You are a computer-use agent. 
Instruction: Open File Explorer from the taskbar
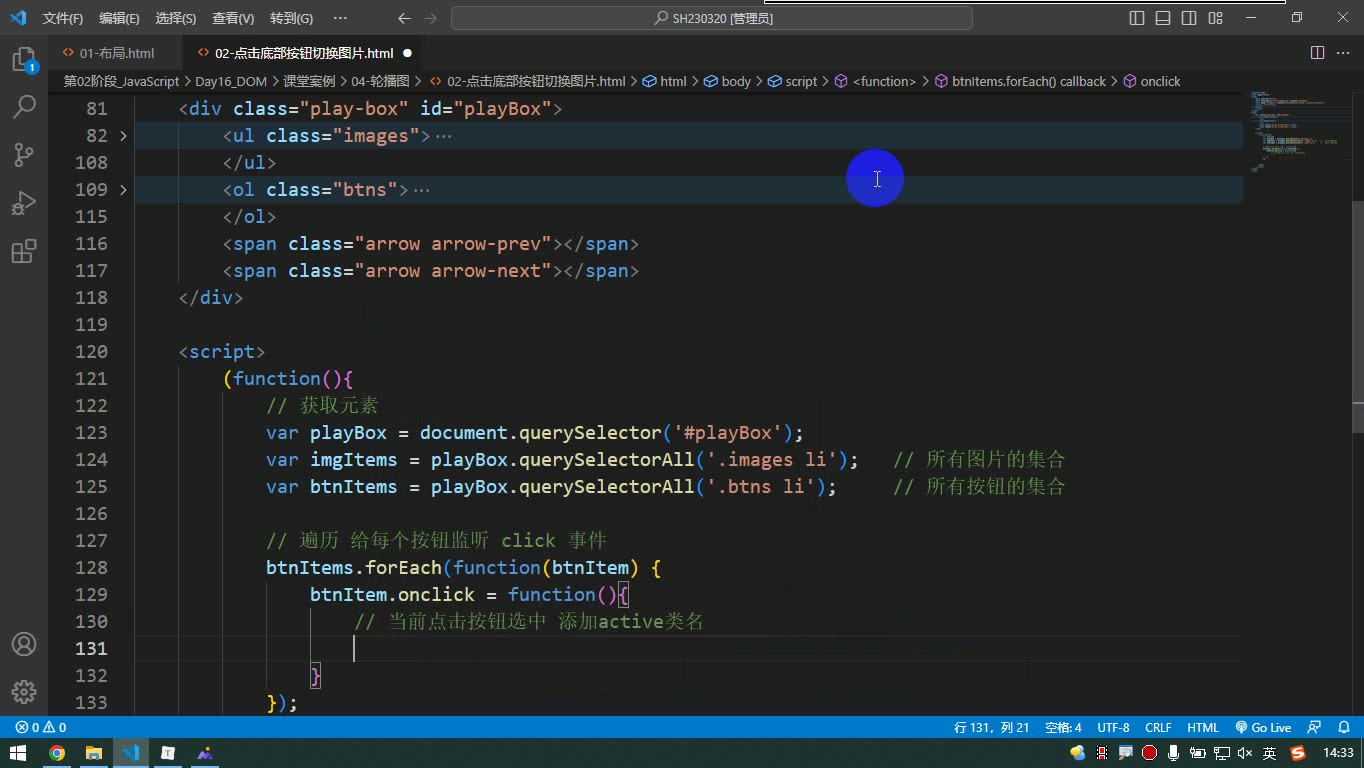click(94, 753)
